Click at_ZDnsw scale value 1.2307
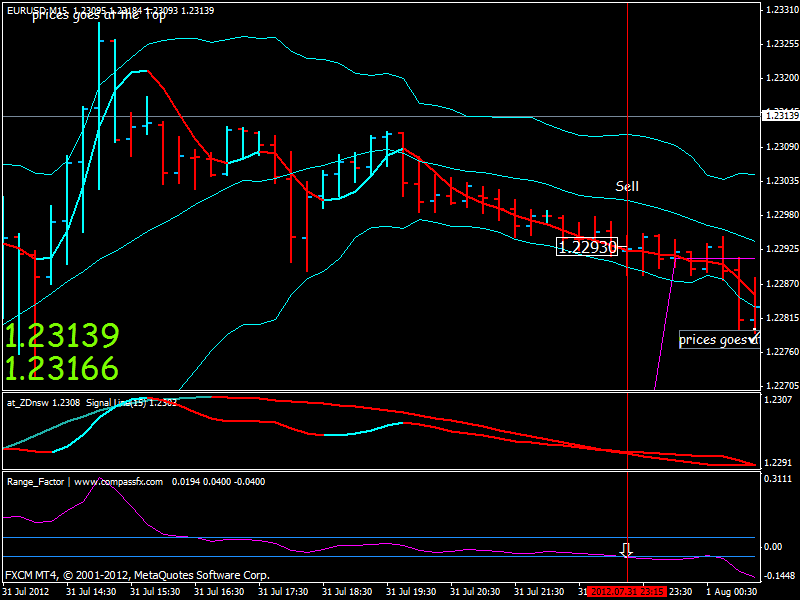This screenshot has width=800, height=600. pos(778,399)
